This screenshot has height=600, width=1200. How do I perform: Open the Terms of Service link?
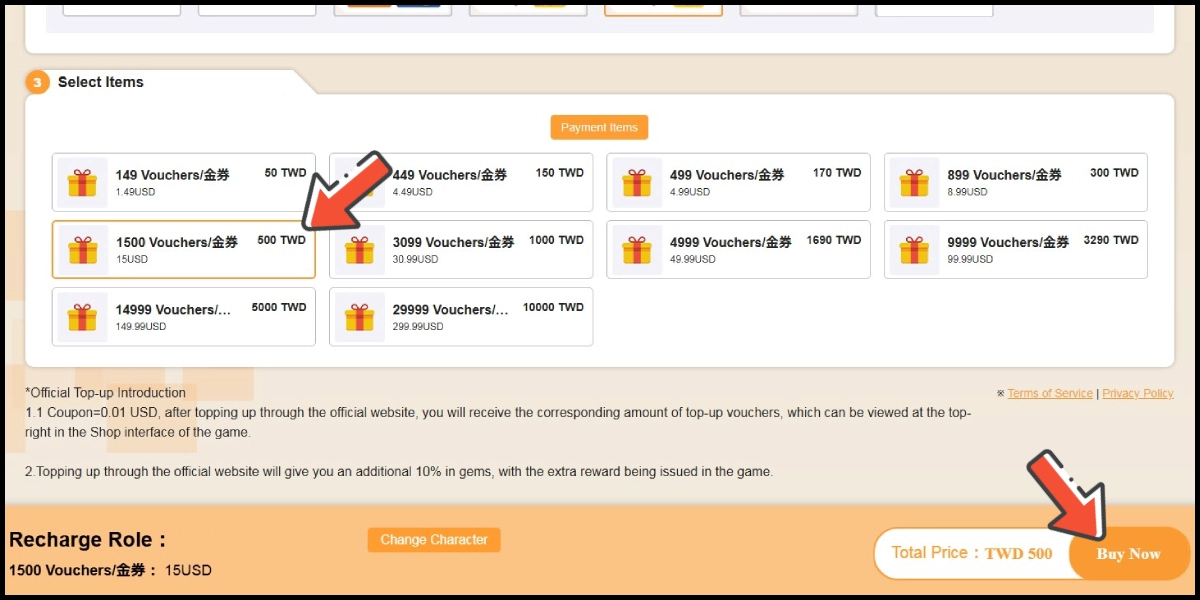pyautogui.click(x=1050, y=394)
